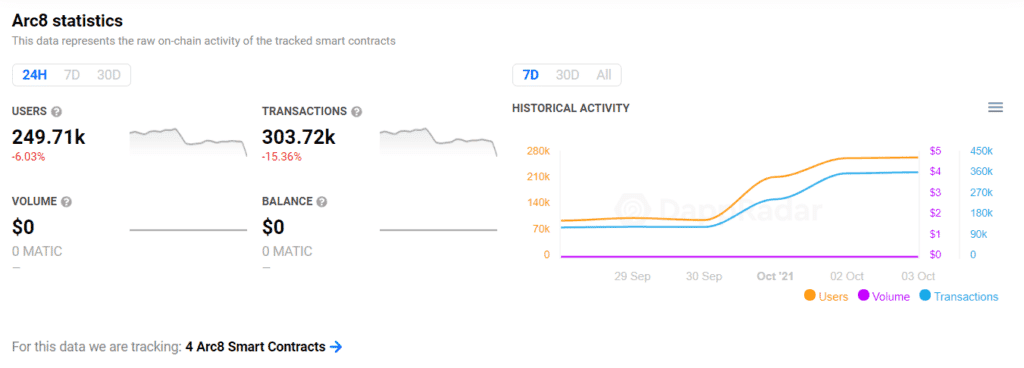1024x368 pixels.
Task: Click the orange Users legend dot
Action: tap(810, 296)
